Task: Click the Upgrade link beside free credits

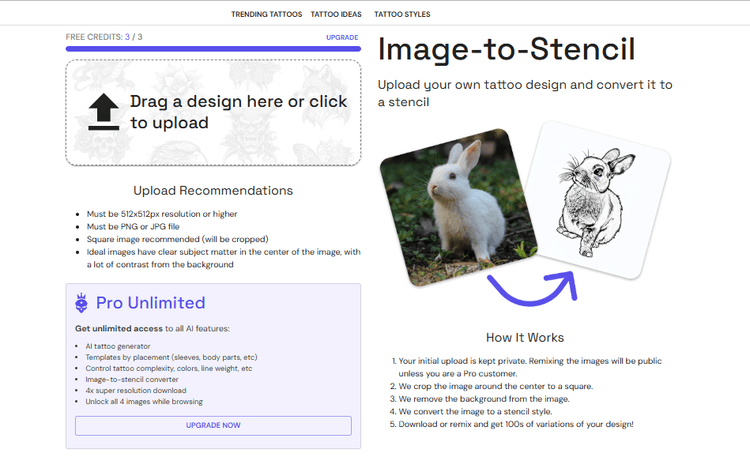Action: point(342,37)
